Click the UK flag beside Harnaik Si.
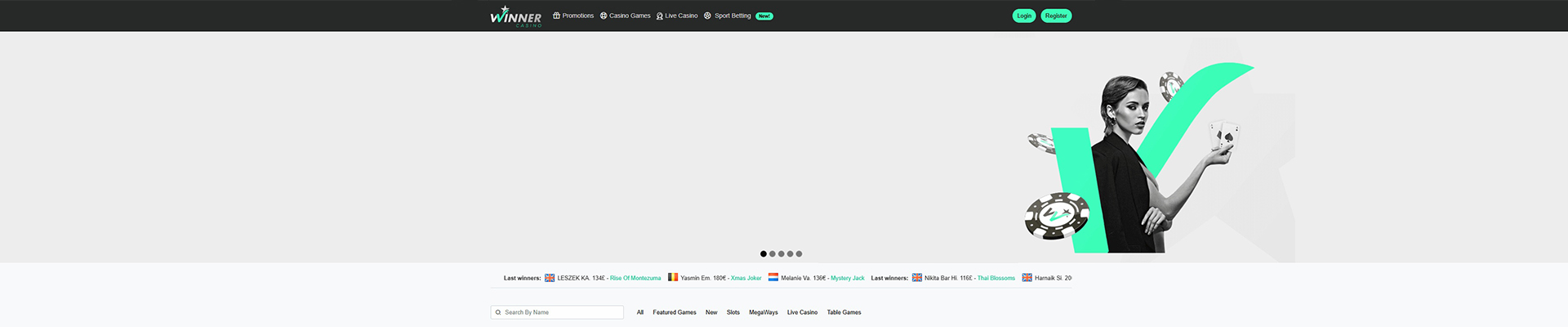The height and width of the screenshot is (327, 1568). 1027,278
